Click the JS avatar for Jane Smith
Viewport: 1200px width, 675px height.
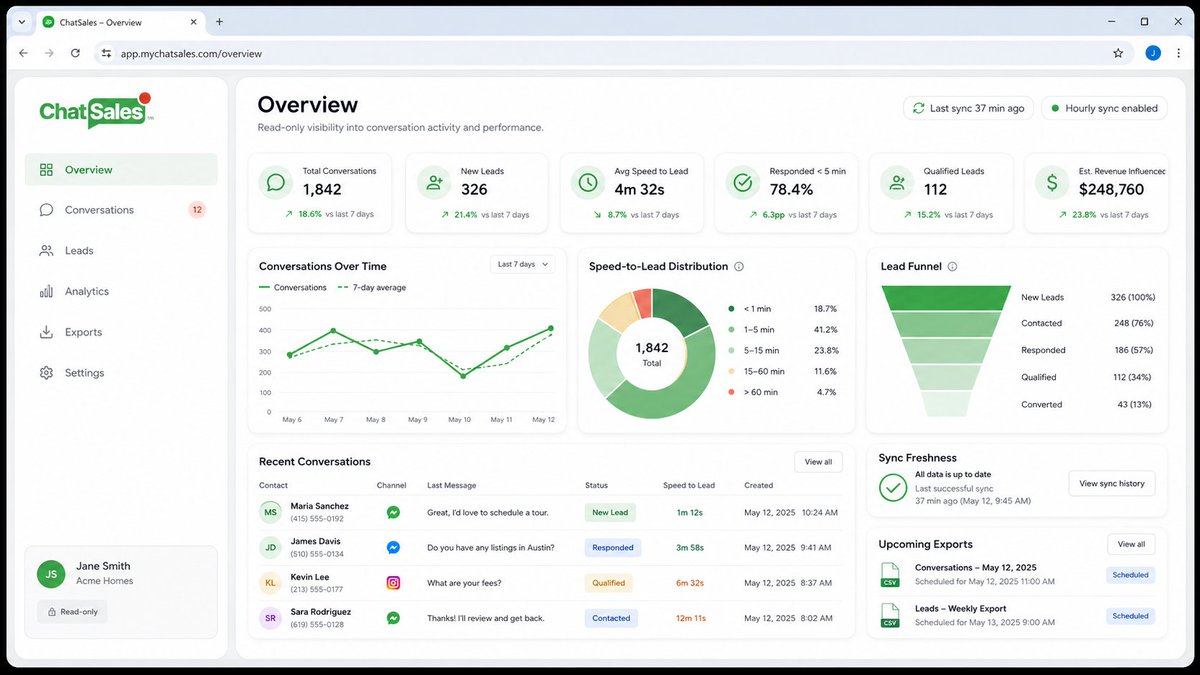(x=51, y=573)
